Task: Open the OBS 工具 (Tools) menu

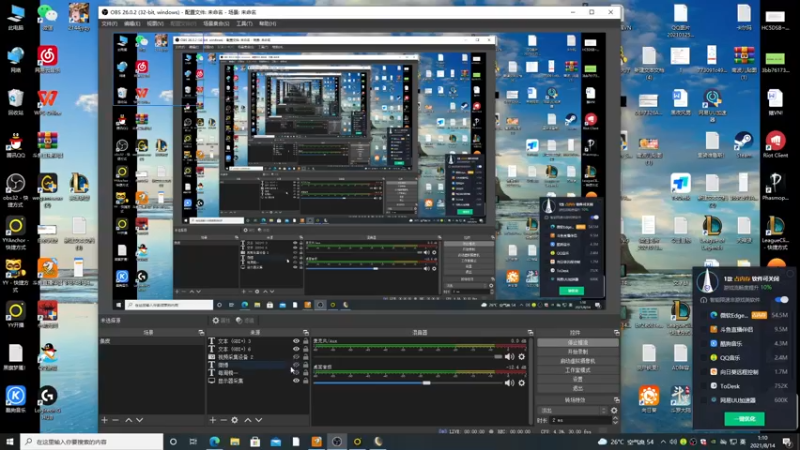Action: (244, 23)
